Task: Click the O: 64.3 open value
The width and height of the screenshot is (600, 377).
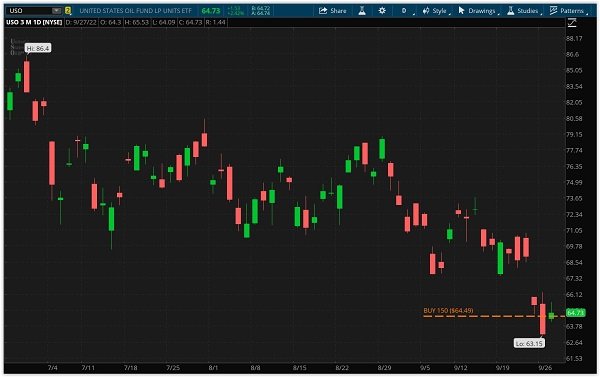Action: click(111, 22)
